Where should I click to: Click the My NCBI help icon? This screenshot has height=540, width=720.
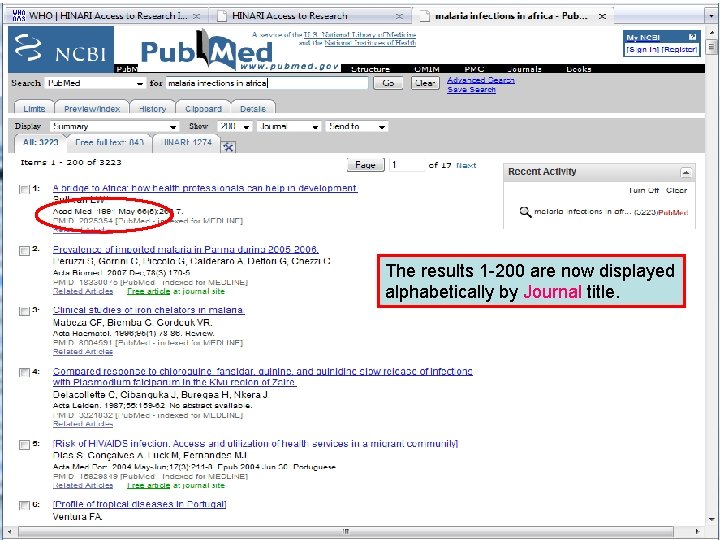point(692,37)
